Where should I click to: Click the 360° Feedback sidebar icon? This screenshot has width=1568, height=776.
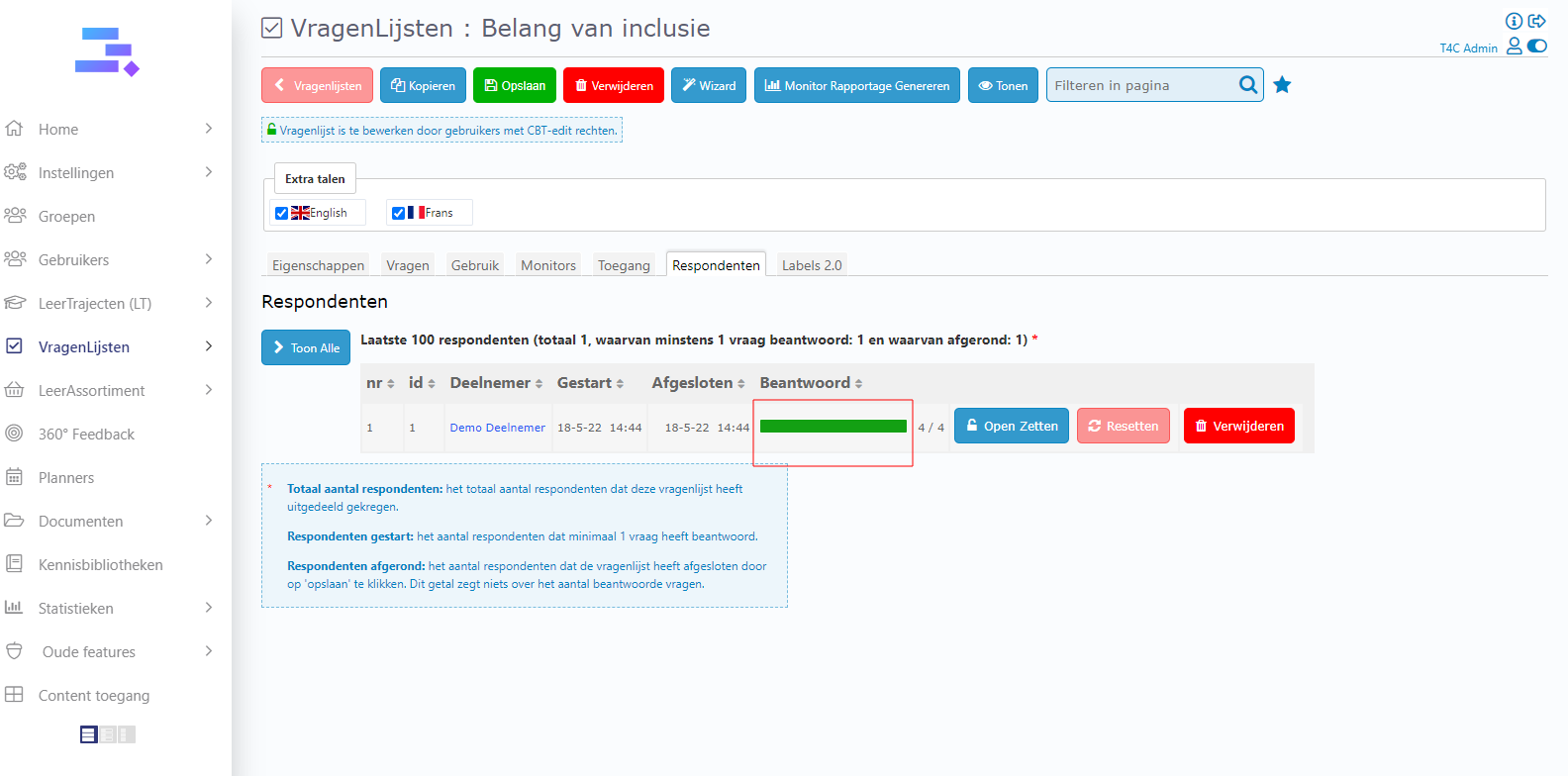click(x=14, y=434)
